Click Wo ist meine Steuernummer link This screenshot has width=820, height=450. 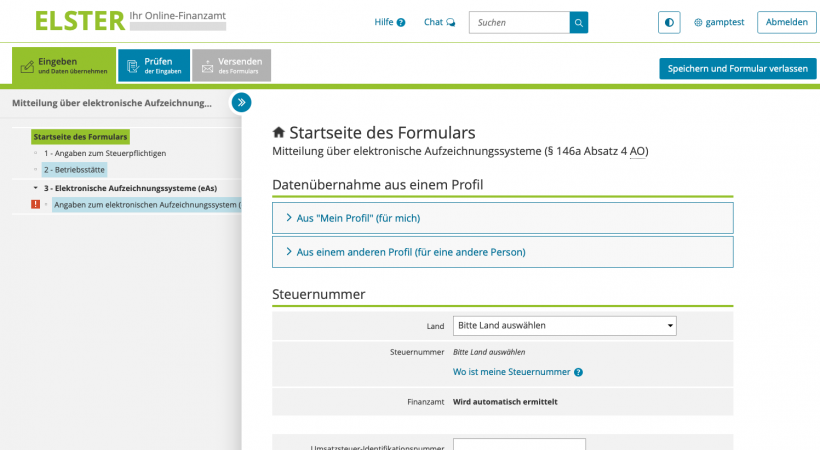tap(511, 372)
